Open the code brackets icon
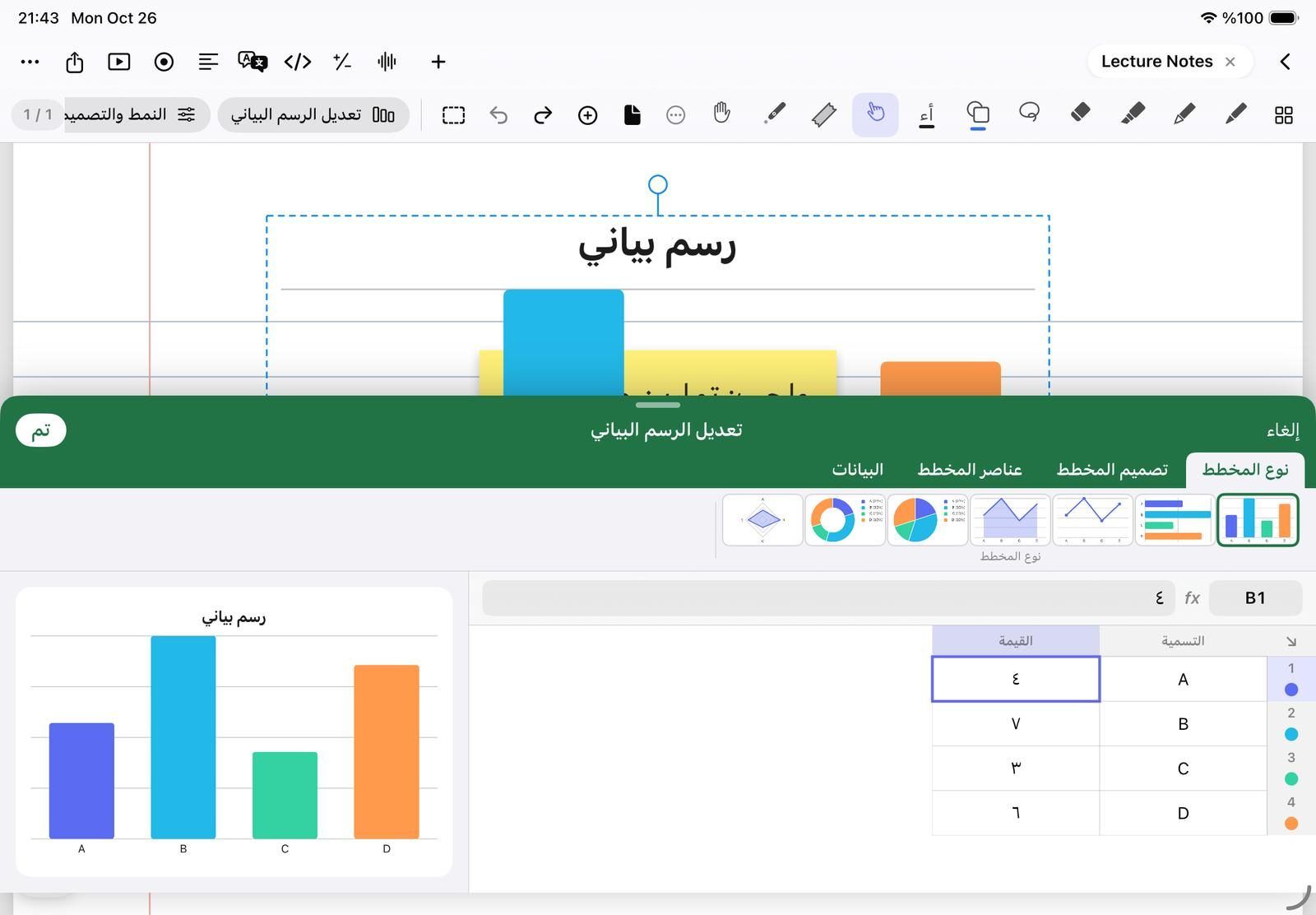Viewport: 1316px width, 915px height. point(298,62)
